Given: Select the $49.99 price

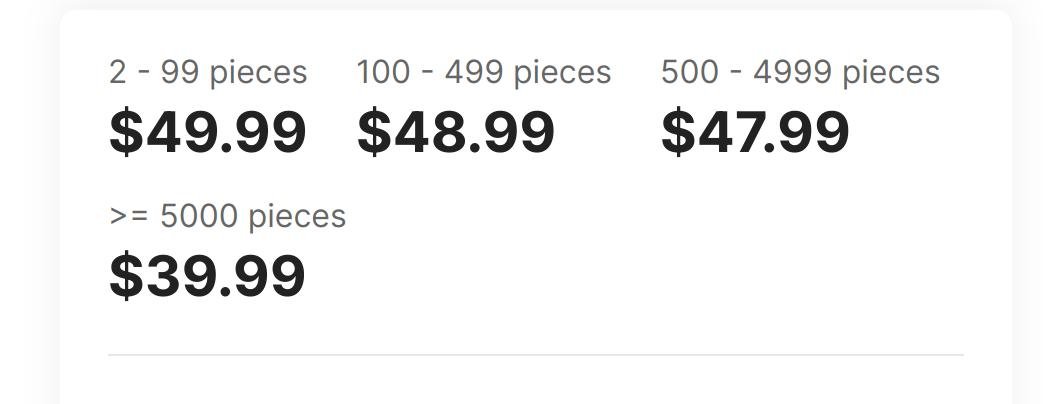Looking at the screenshot, I should coord(207,132).
